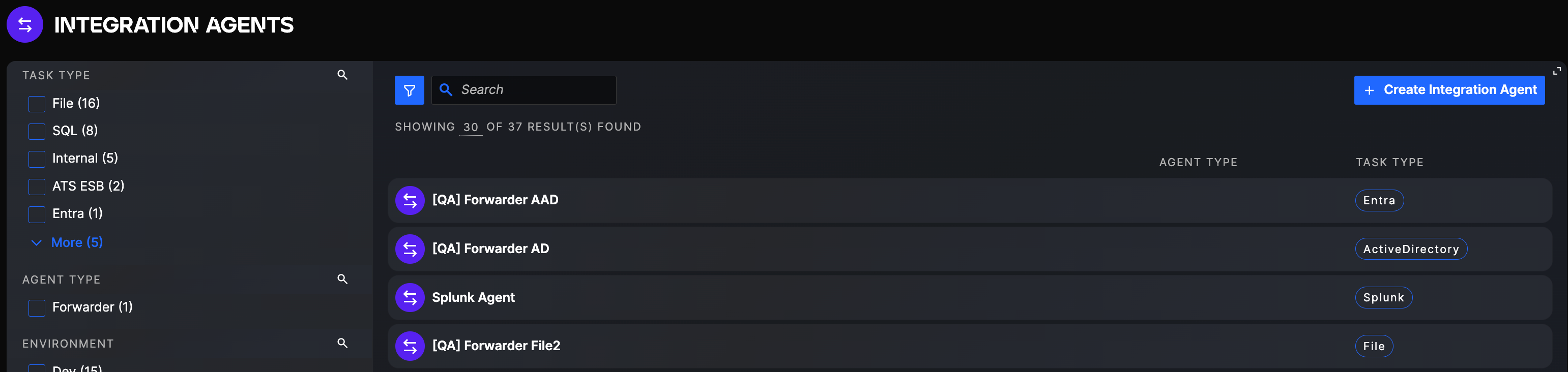Click the Integration Agents header logo icon
Viewport: 1568px width, 372px height.
point(25,25)
